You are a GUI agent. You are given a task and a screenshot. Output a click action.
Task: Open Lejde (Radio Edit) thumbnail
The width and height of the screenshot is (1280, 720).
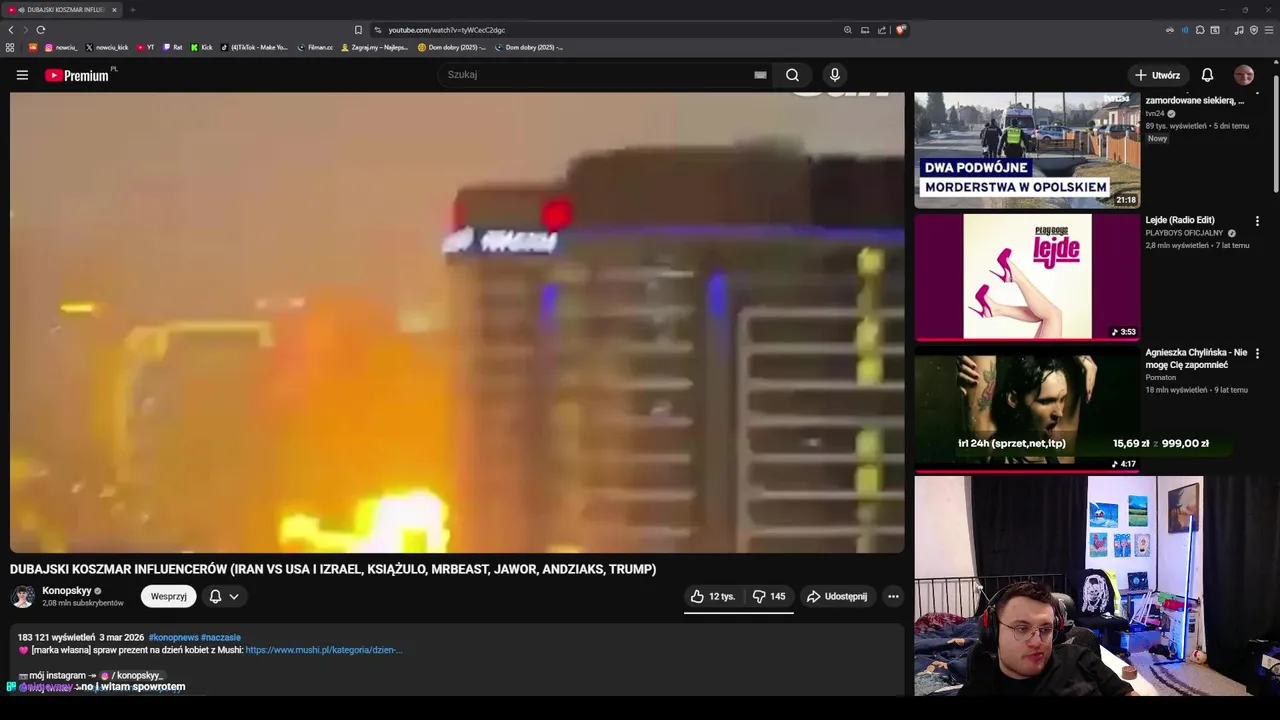(x=1027, y=277)
